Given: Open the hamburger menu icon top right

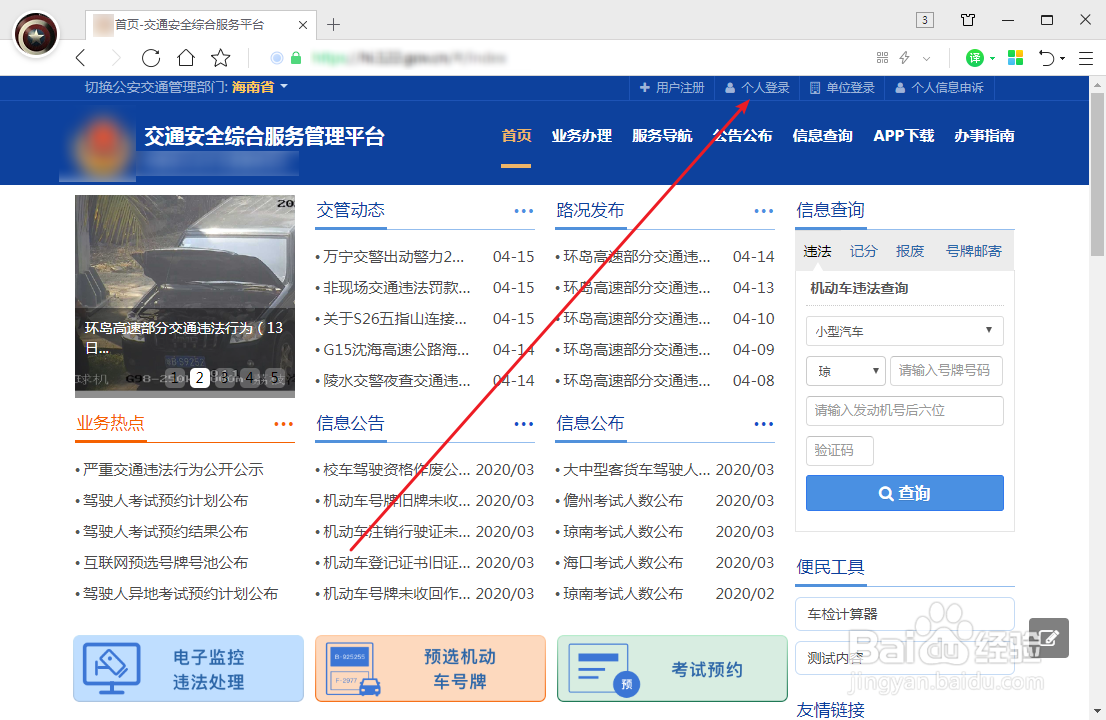Looking at the screenshot, I should [x=1086, y=57].
